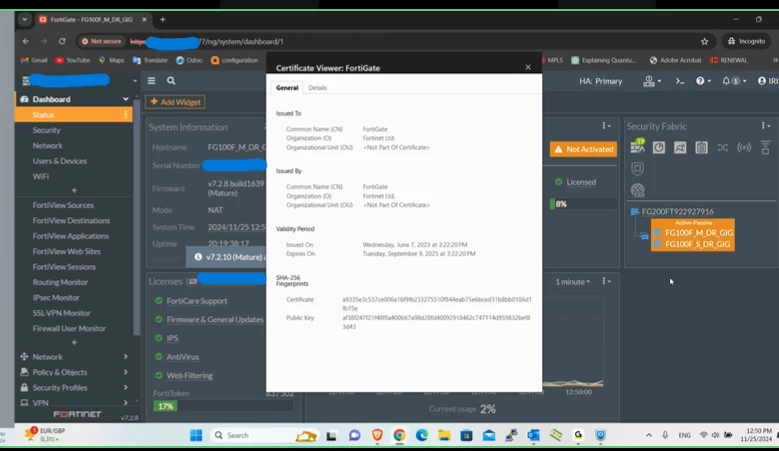
Task: Open the Odoo bookmark
Action: 189,60
